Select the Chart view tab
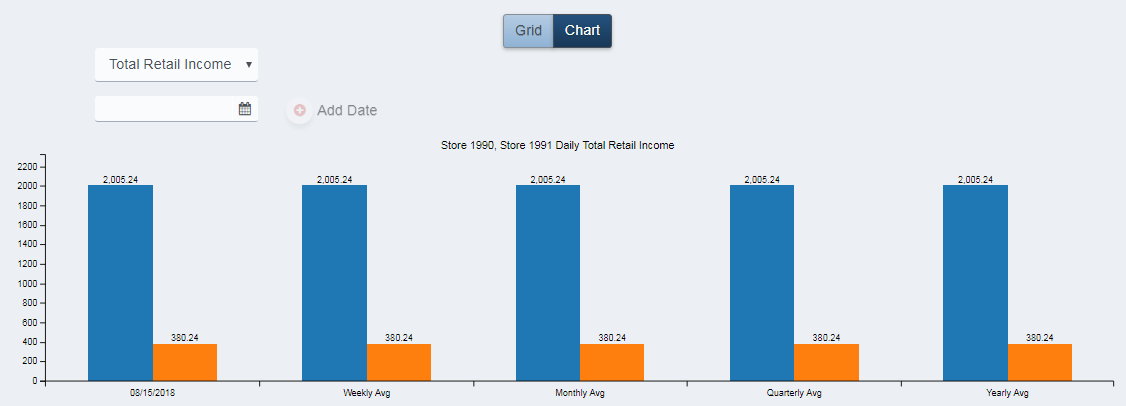Viewport: 1126px width, 406px height. pos(582,31)
